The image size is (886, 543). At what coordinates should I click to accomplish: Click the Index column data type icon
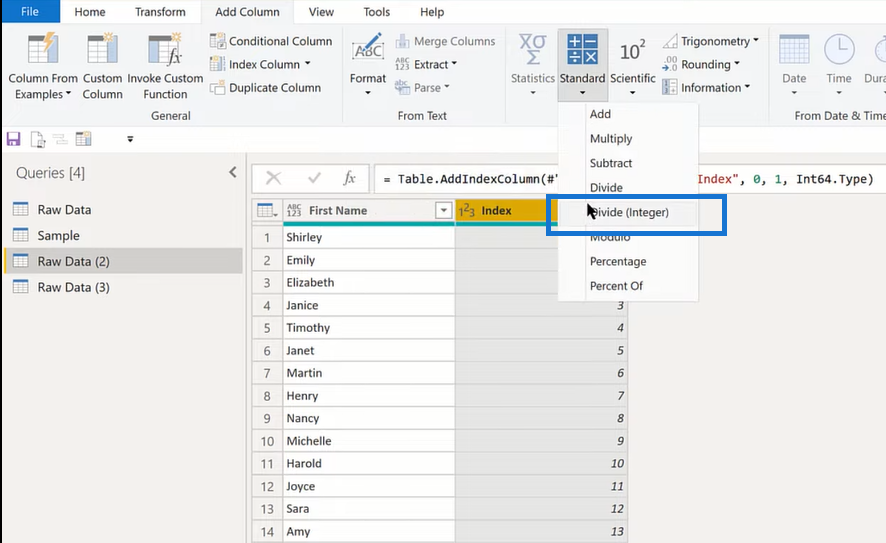(467, 211)
